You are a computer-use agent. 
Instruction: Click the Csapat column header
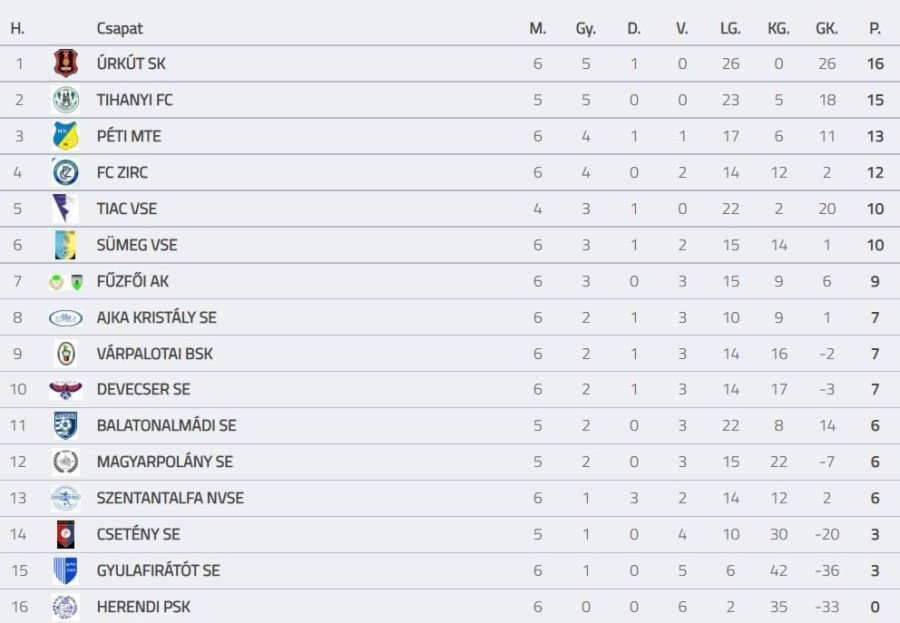(x=119, y=28)
